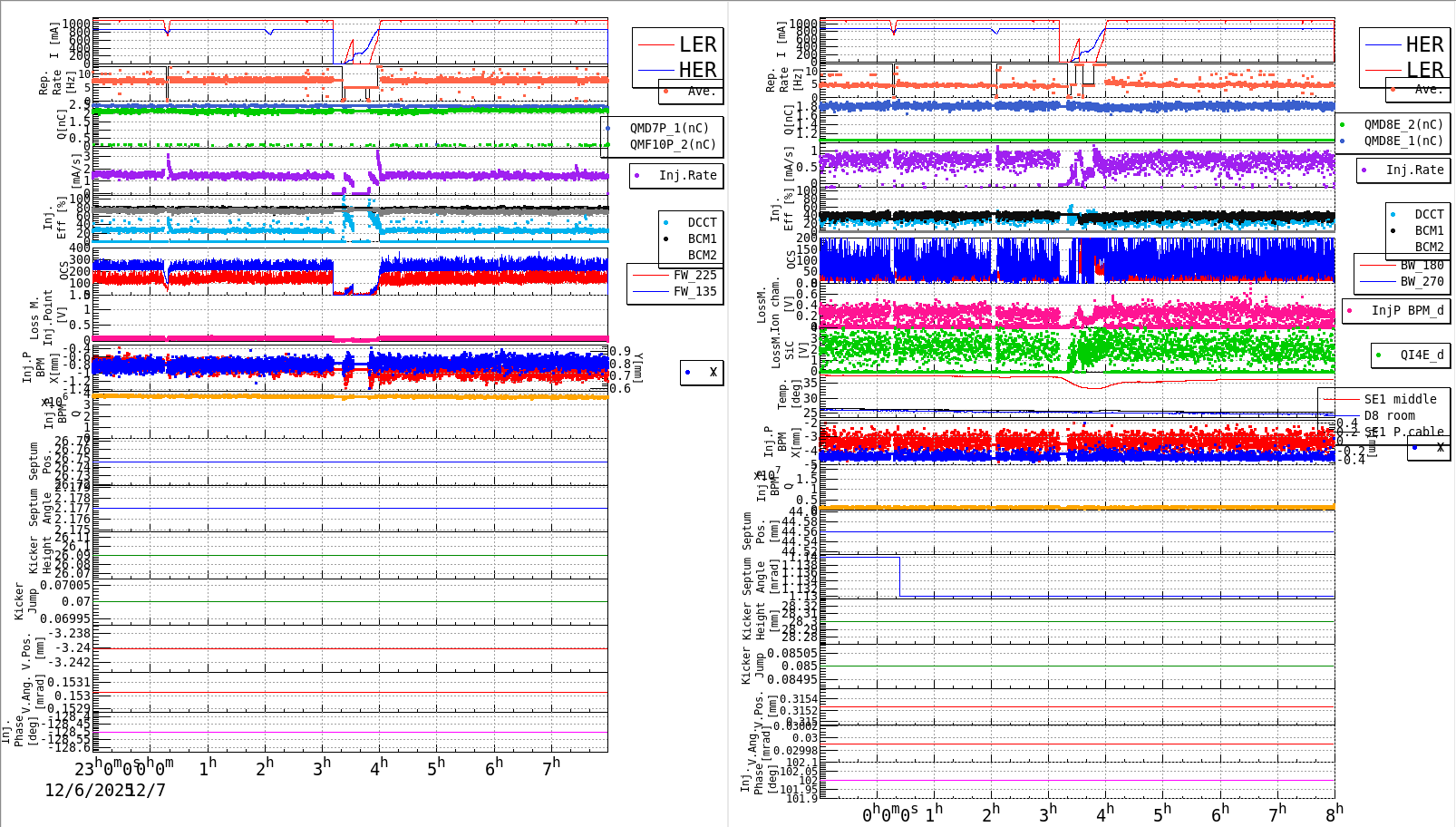Click the left chart's Kicker Jump axis label
This screenshot has height=827, width=1456.
(25, 601)
